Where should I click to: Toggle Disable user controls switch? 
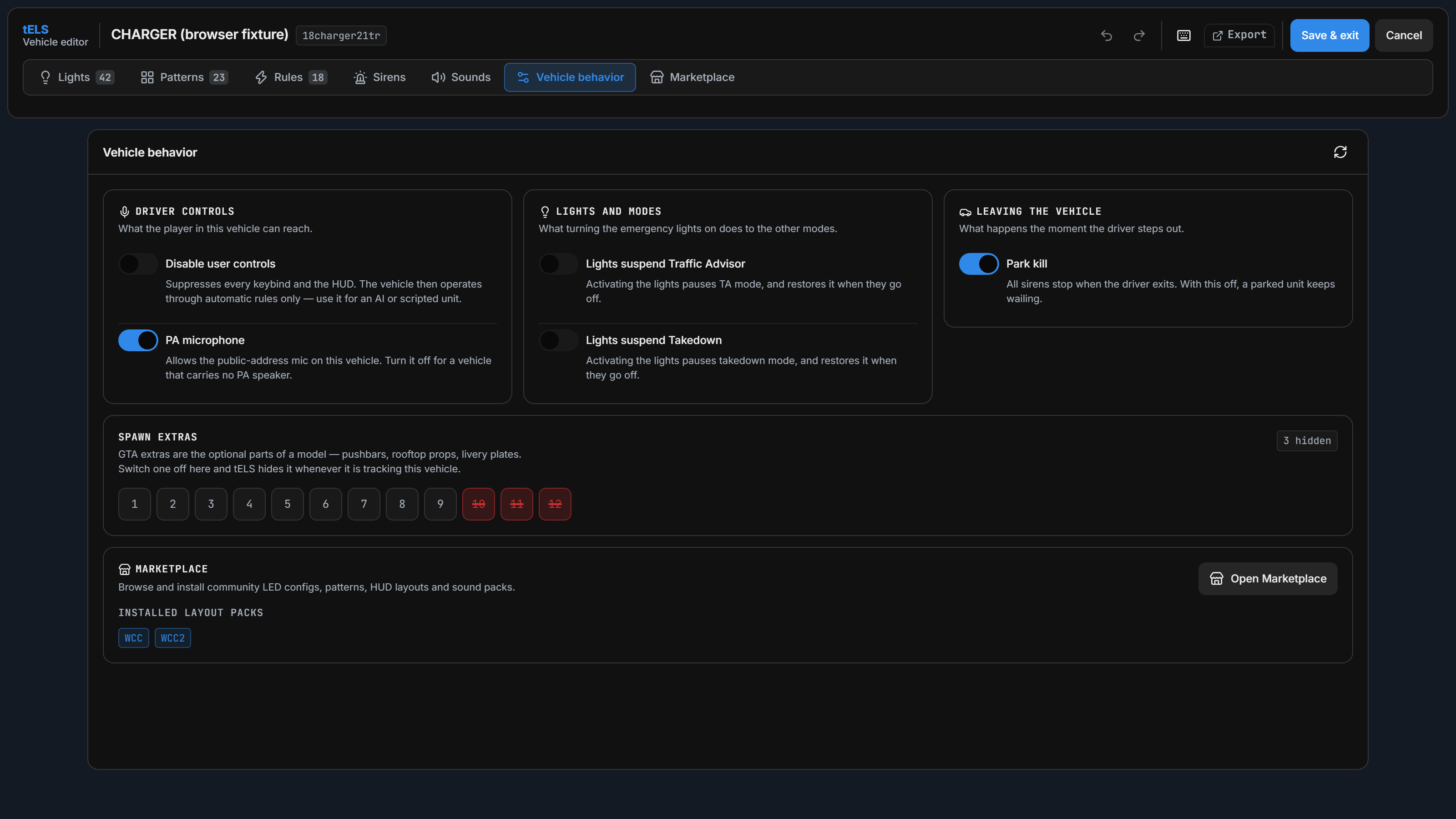pyautogui.click(x=138, y=264)
